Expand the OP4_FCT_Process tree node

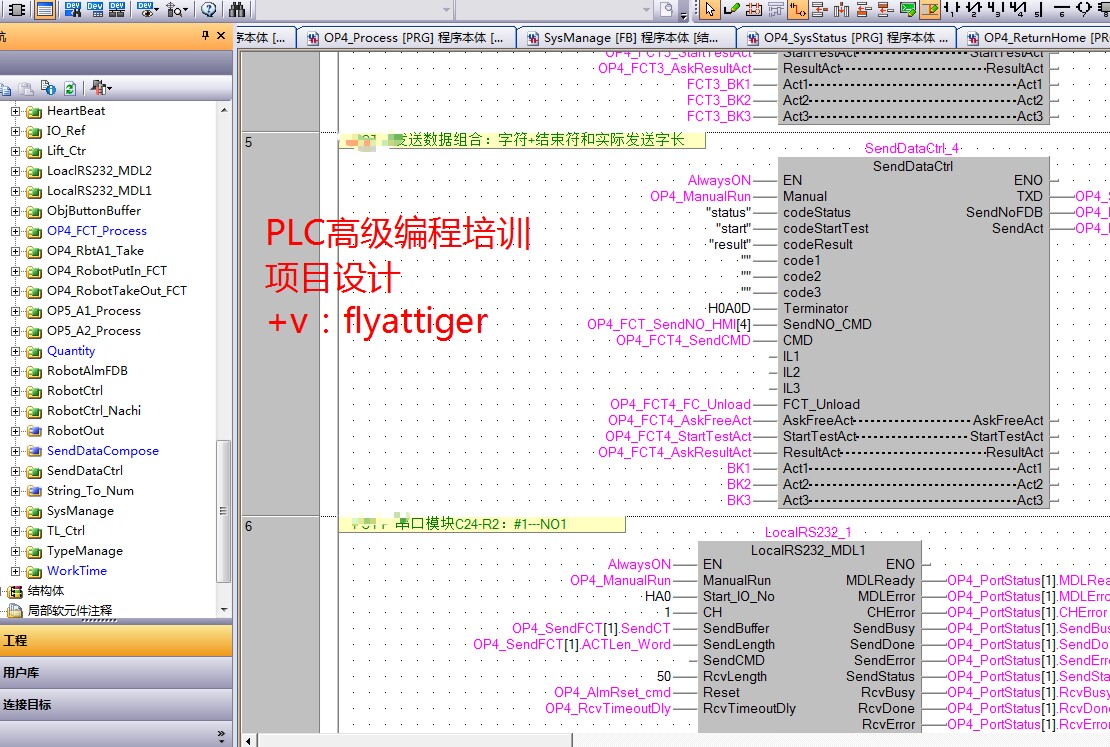tap(16, 231)
